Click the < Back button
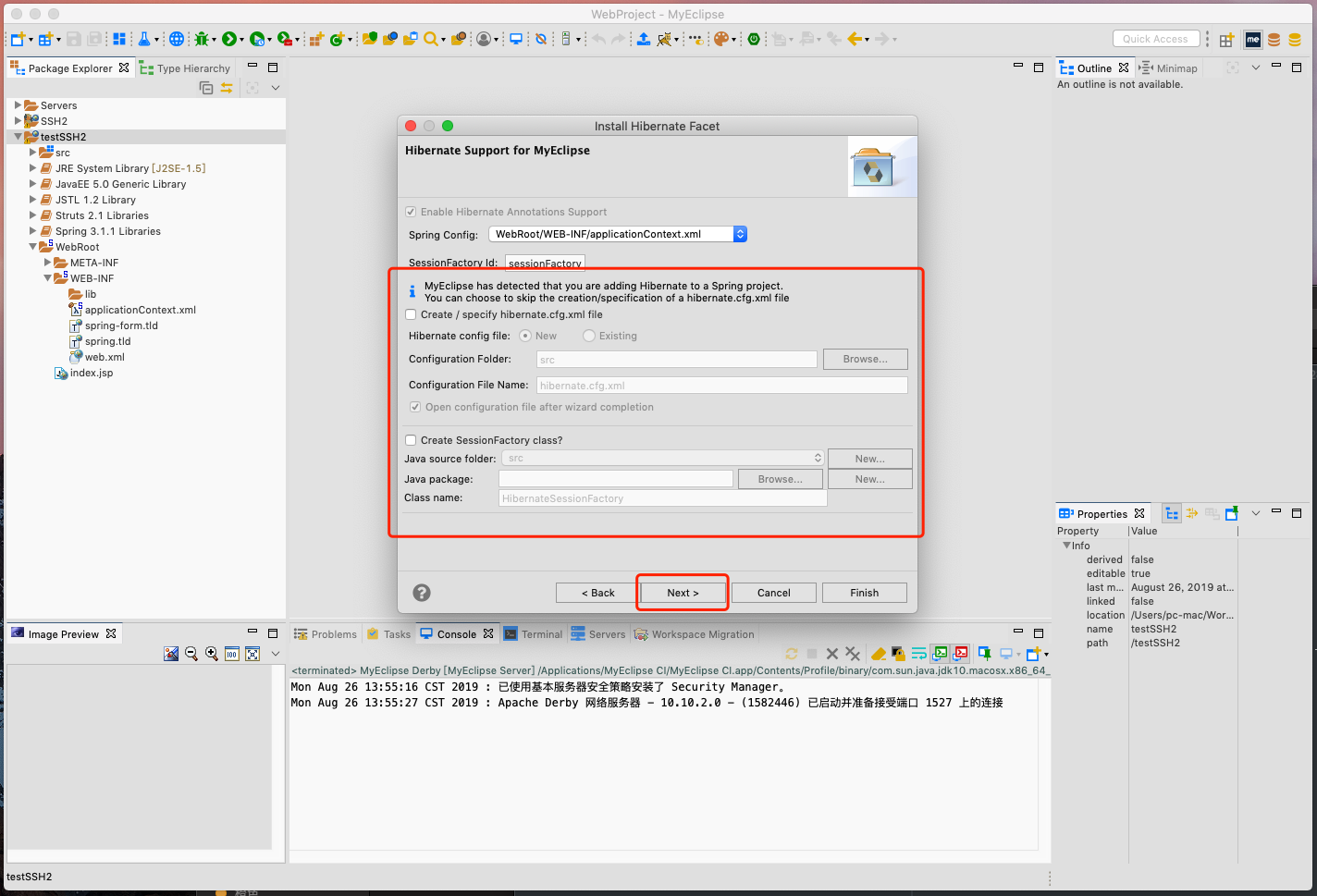The image size is (1317, 896). pyautogui.click(x=597, y=593)
